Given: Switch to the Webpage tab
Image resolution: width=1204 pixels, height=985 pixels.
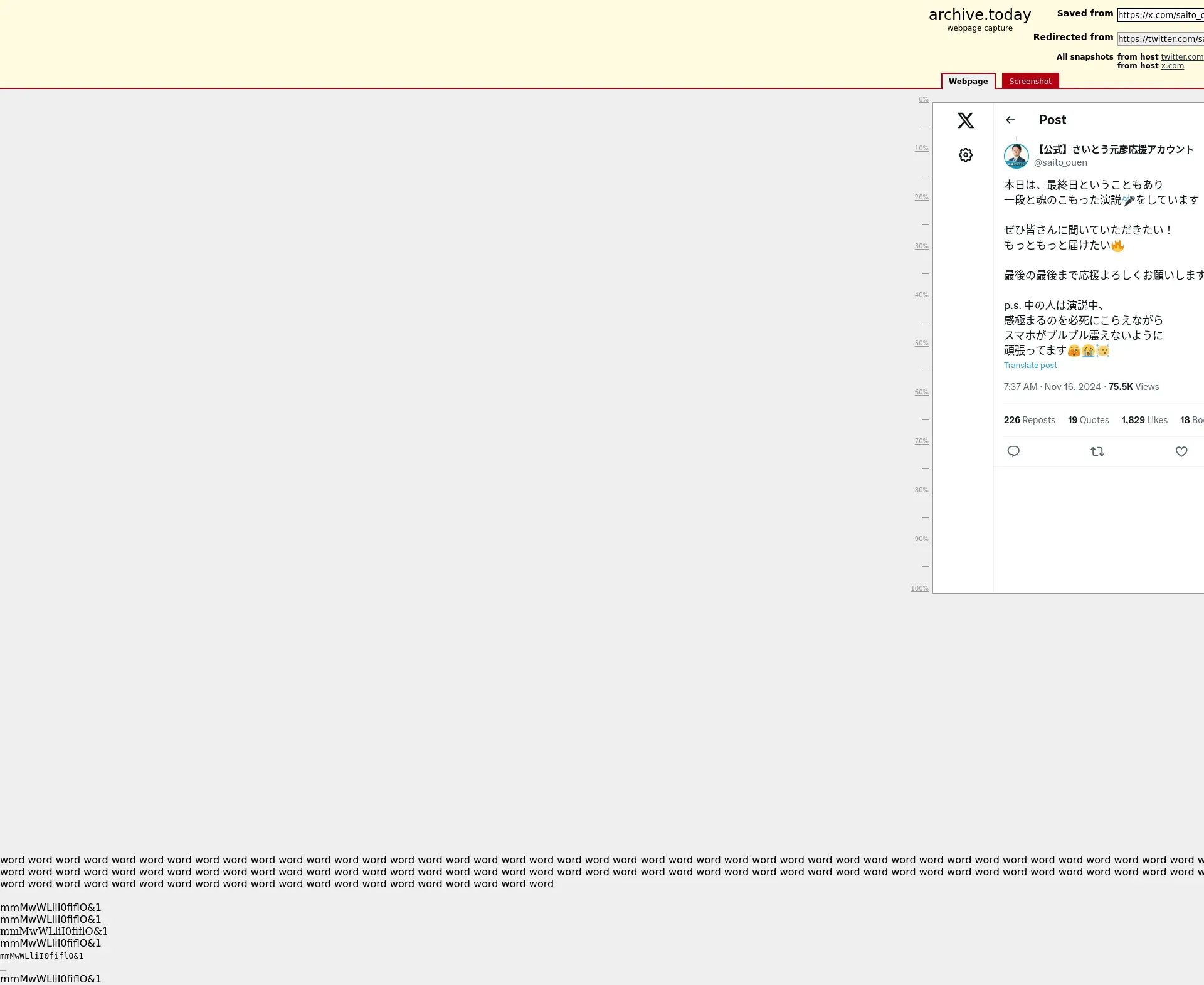Looking at the screenshot, I should [968, 82].
